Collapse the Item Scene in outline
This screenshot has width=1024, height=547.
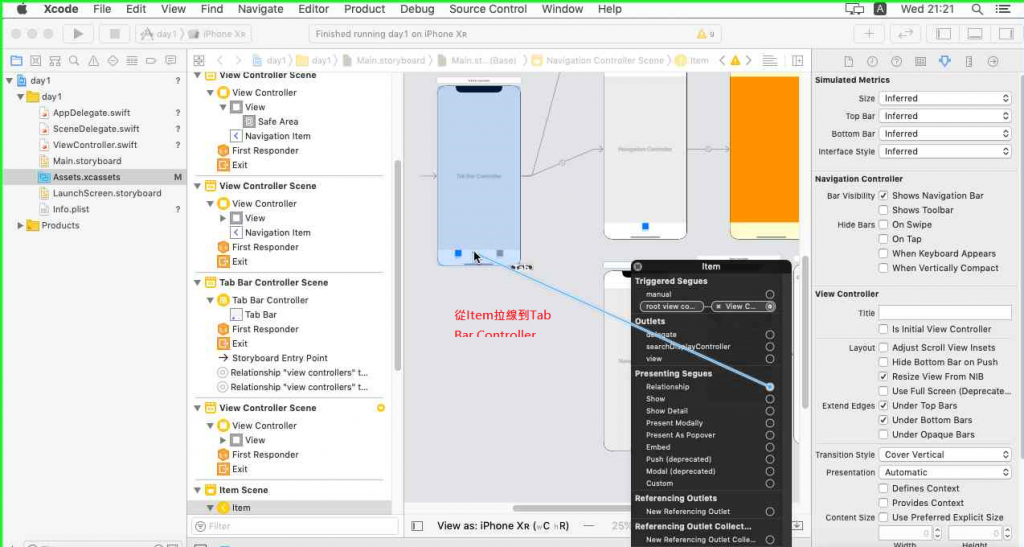pyautogui.click(x=198, y=490)
